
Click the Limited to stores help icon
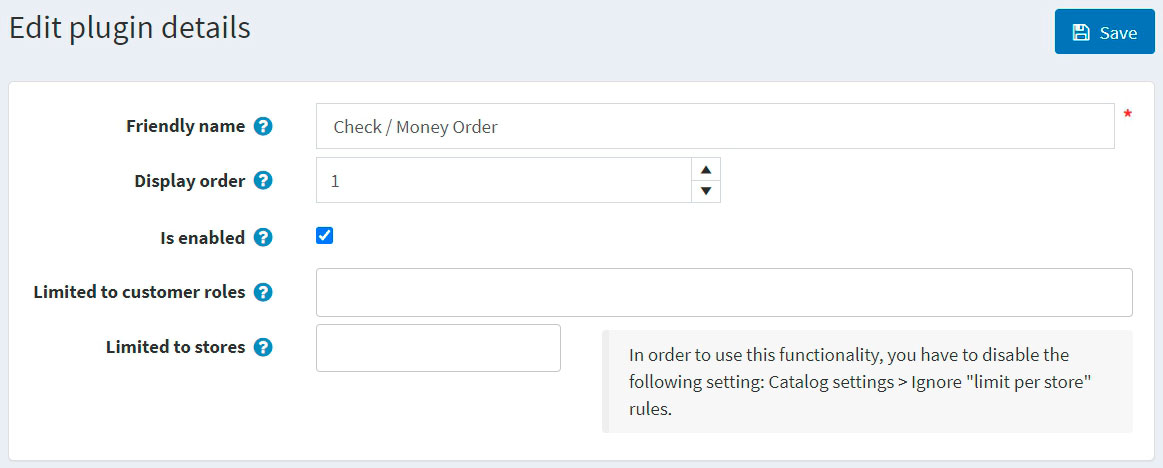(x=263, y=348)
